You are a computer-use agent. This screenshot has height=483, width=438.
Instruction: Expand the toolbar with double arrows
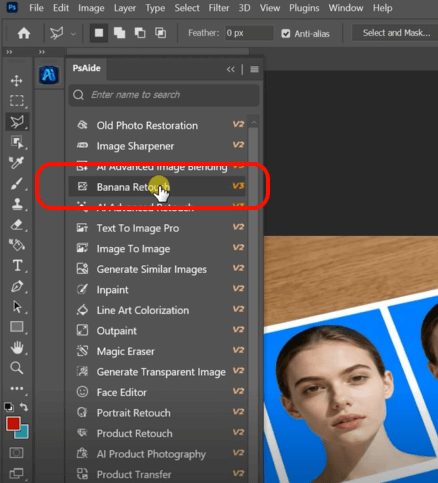coord(9,52)
